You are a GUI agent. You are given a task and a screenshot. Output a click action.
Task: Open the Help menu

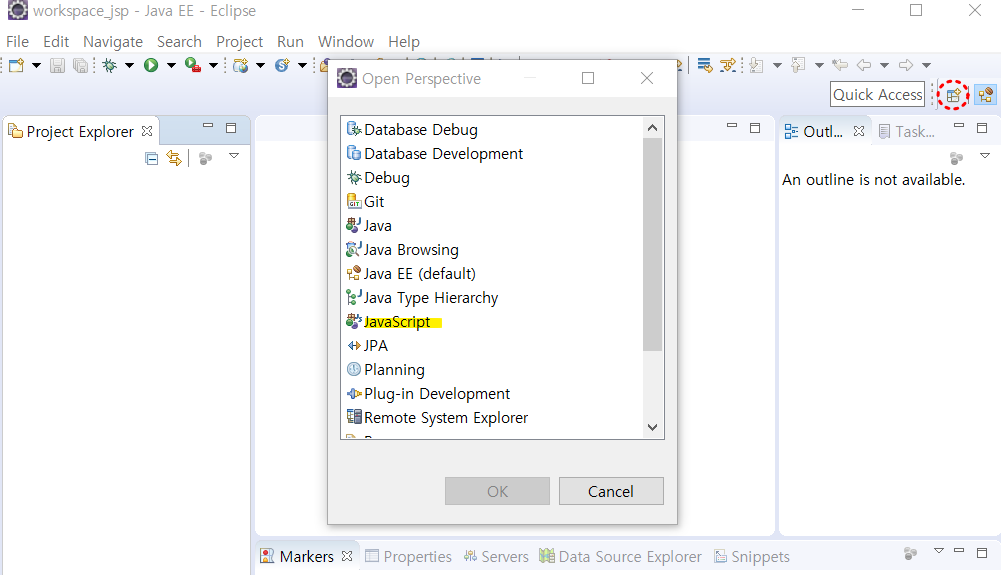[404, 41]
